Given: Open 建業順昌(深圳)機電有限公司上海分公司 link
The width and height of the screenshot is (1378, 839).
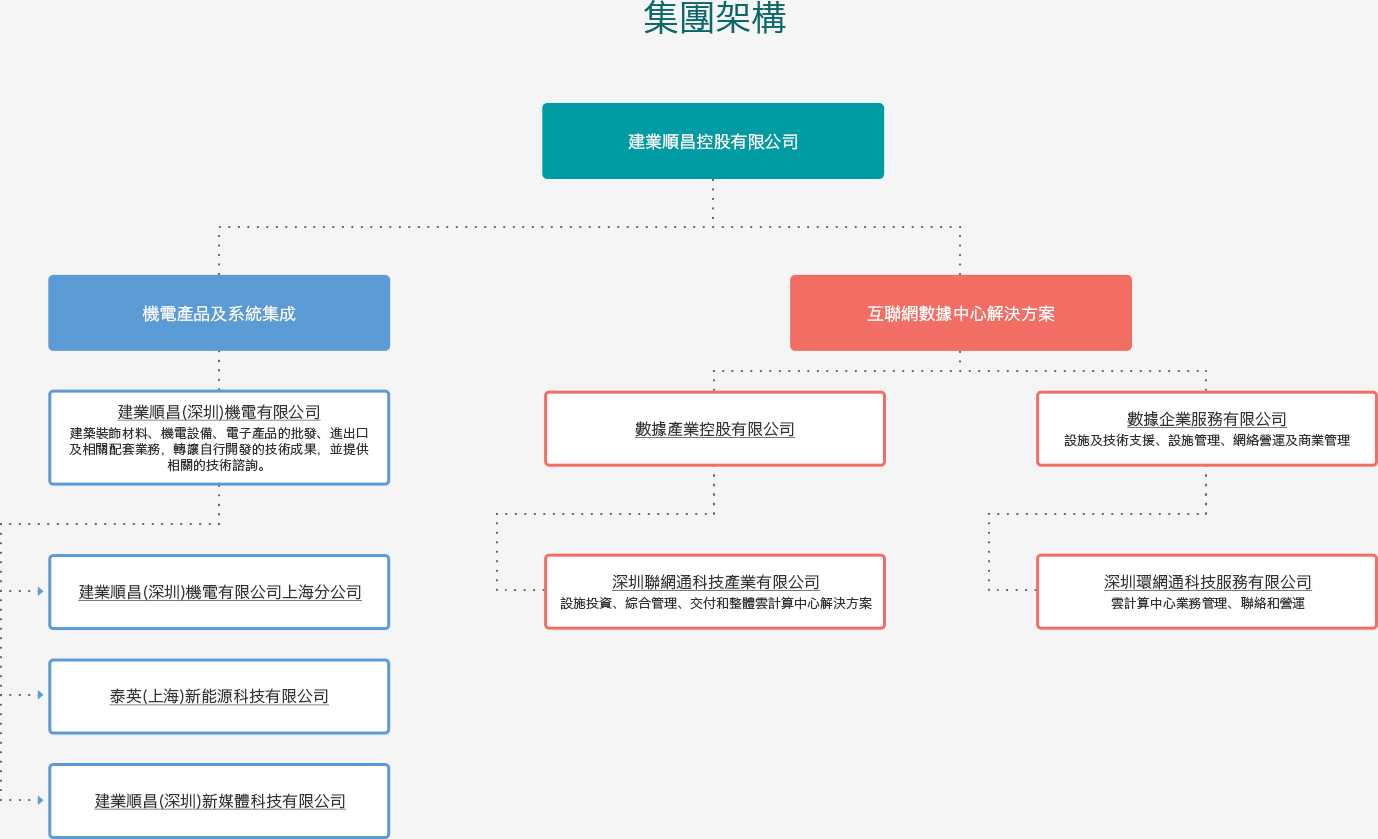Looking at the screenshot, I should [220, 592].
